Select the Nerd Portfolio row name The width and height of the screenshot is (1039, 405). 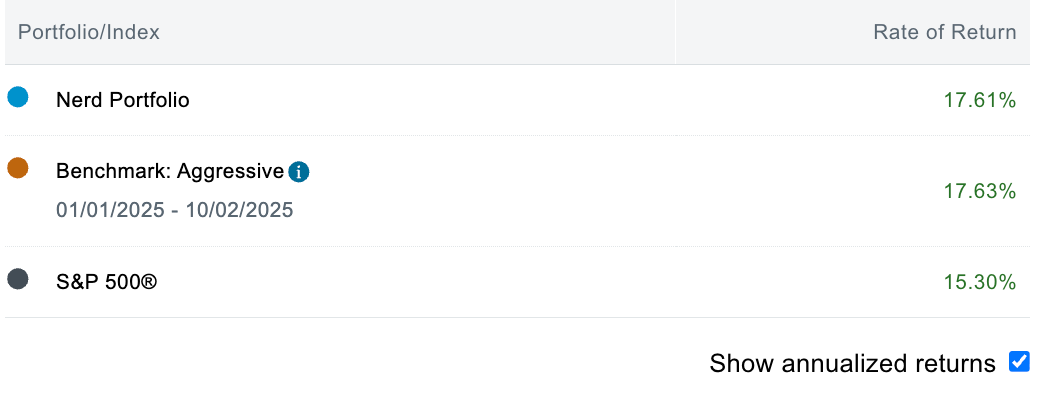(123, 100)
